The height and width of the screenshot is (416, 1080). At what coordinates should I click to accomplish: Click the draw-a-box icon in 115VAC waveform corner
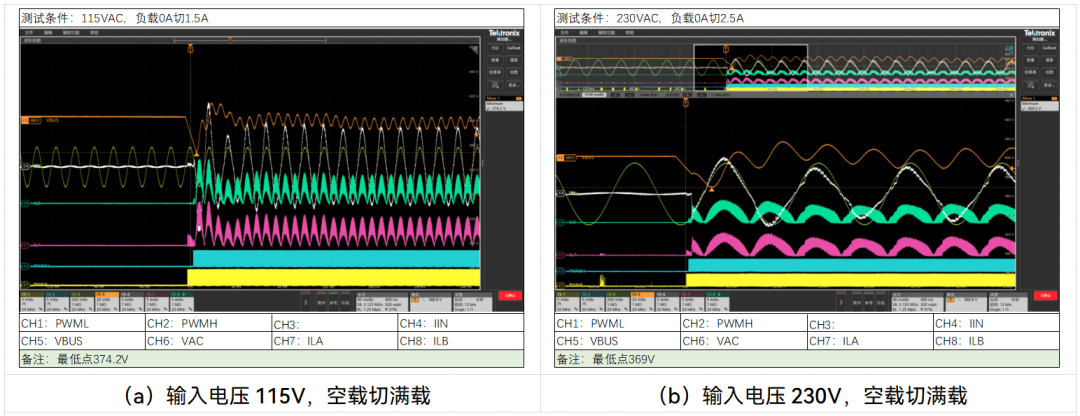click(474, 50)
